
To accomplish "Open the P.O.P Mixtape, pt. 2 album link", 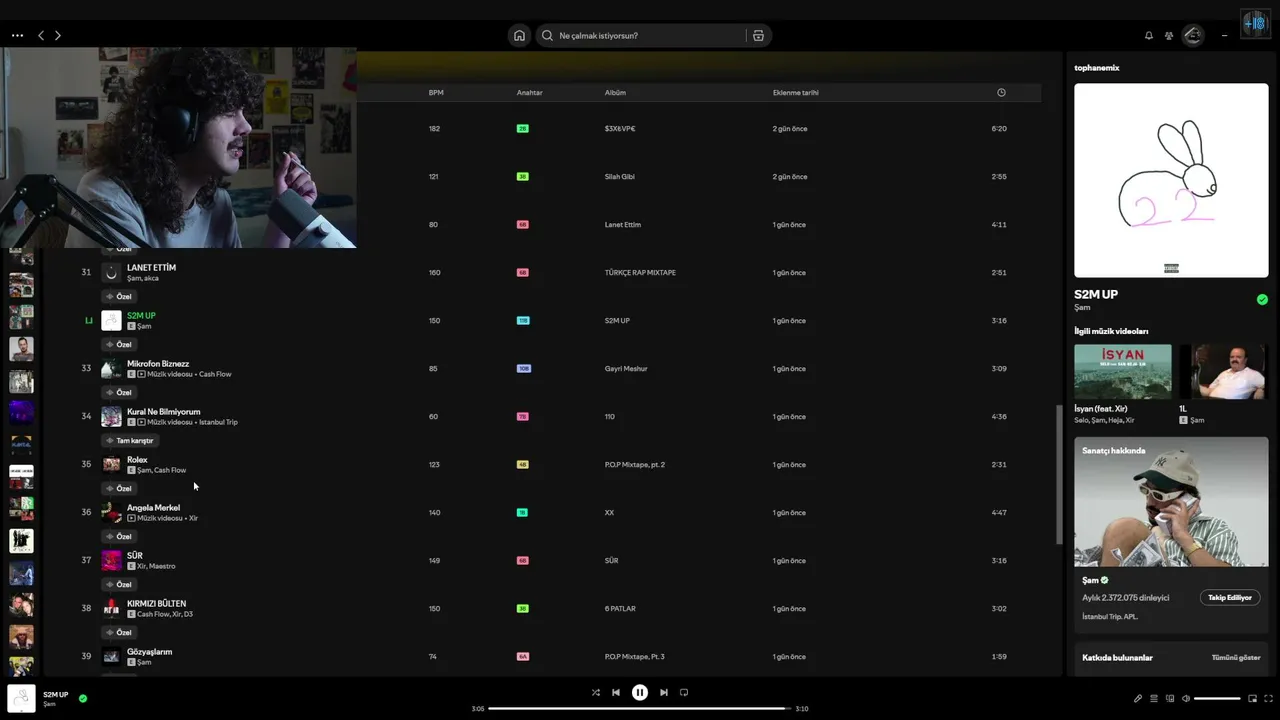I will pos(635,464).
